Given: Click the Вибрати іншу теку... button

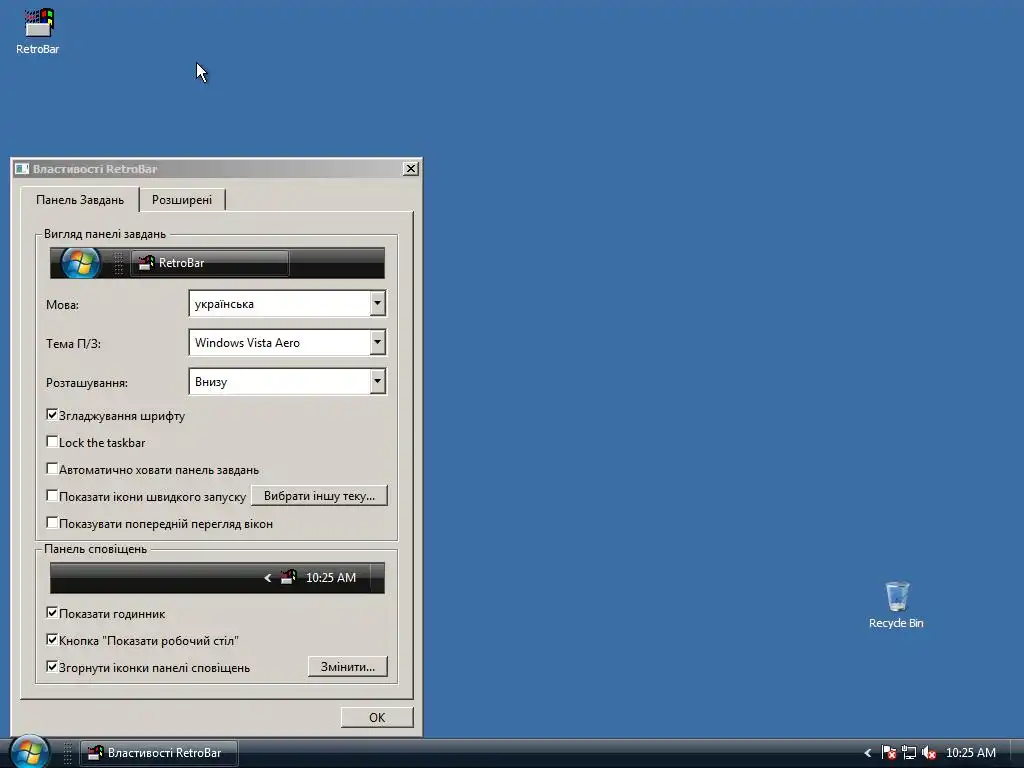Looking at the screenshot, I should 319,496.
